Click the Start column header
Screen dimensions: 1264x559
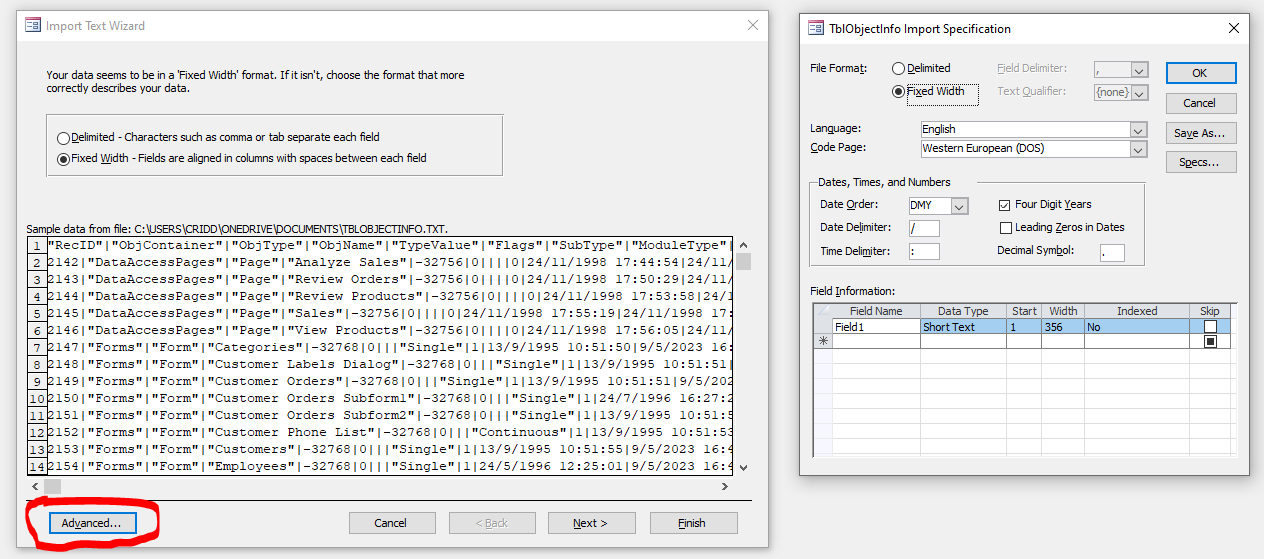(1024, 312)
